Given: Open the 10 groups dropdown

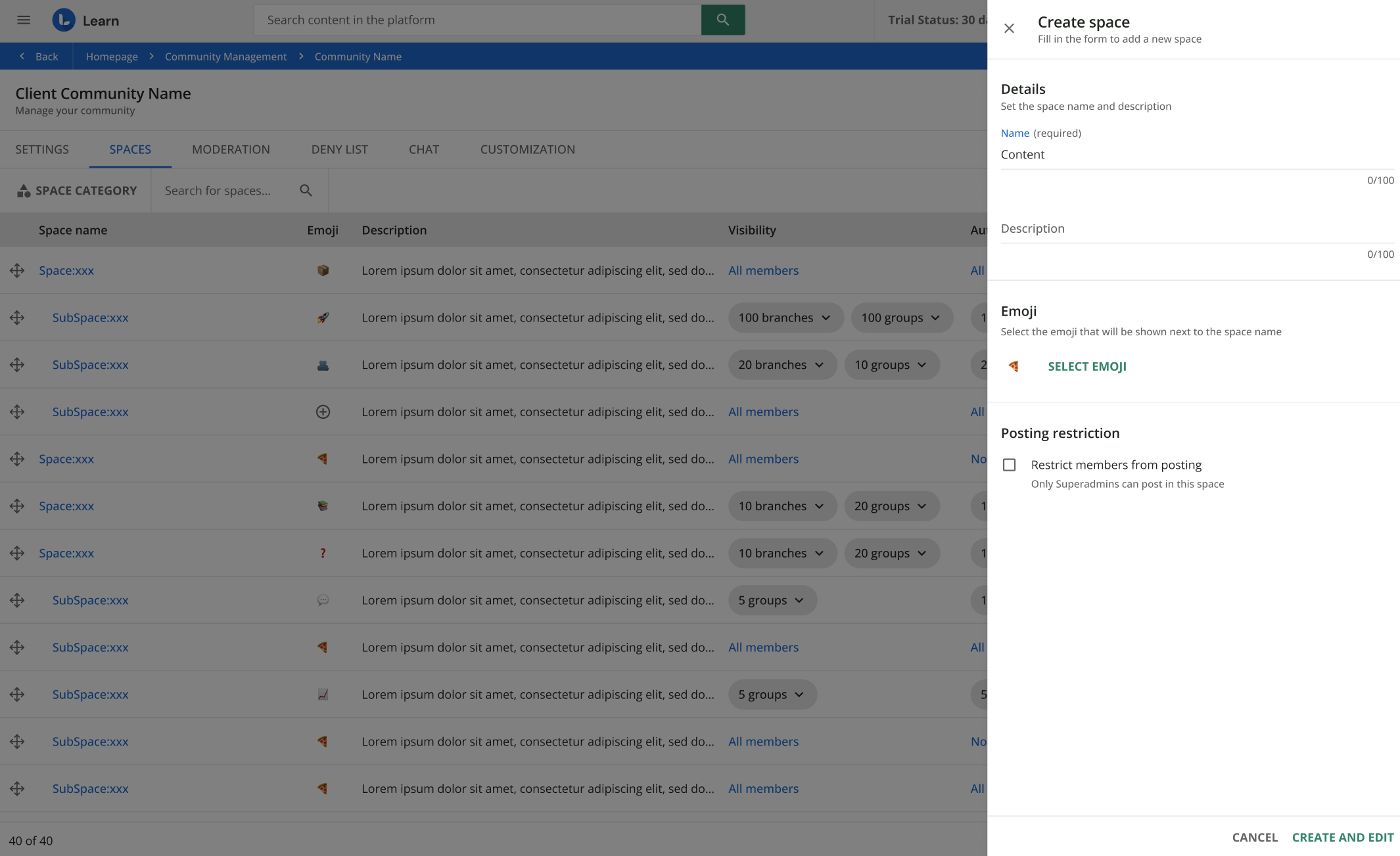Looking at the screenshot, I should point(891,365).
